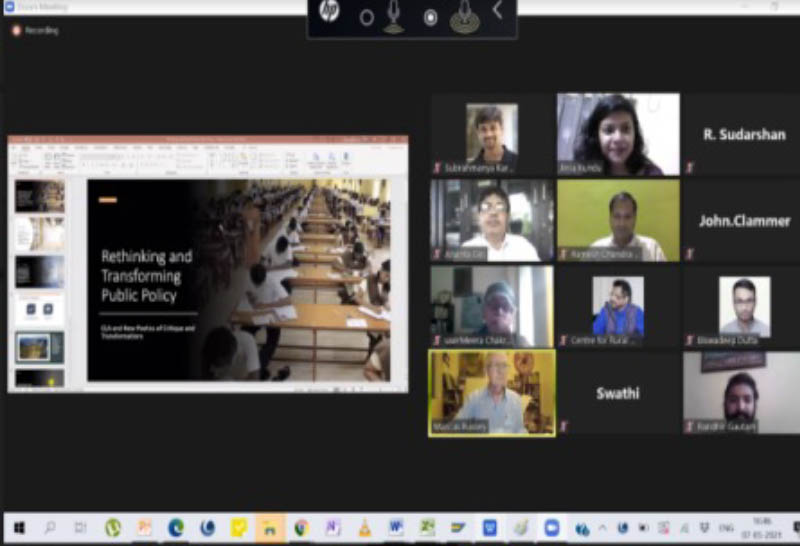Click the HP logo in the top overlay
This screenshot has width=800, height=546.
(329, 12)
